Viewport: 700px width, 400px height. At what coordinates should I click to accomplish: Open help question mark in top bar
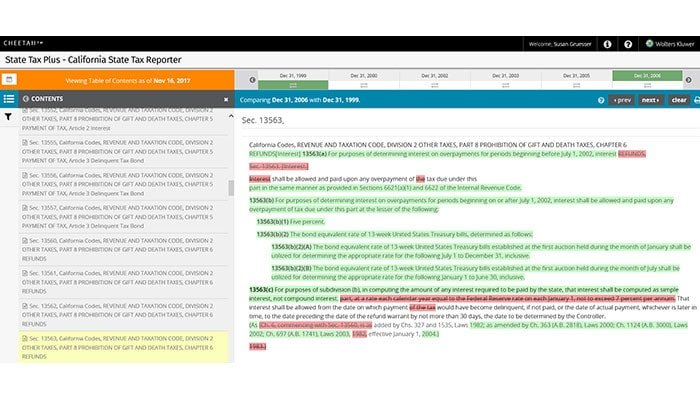[627, 44]
